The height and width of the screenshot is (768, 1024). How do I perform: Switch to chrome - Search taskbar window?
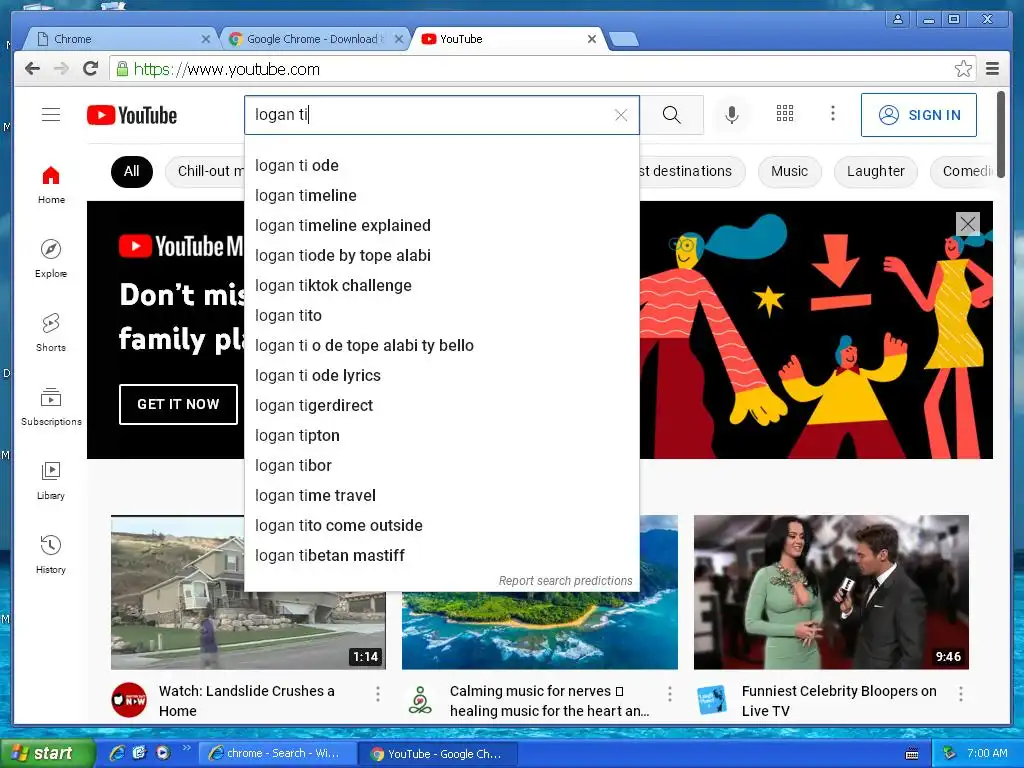coord(278,753)
